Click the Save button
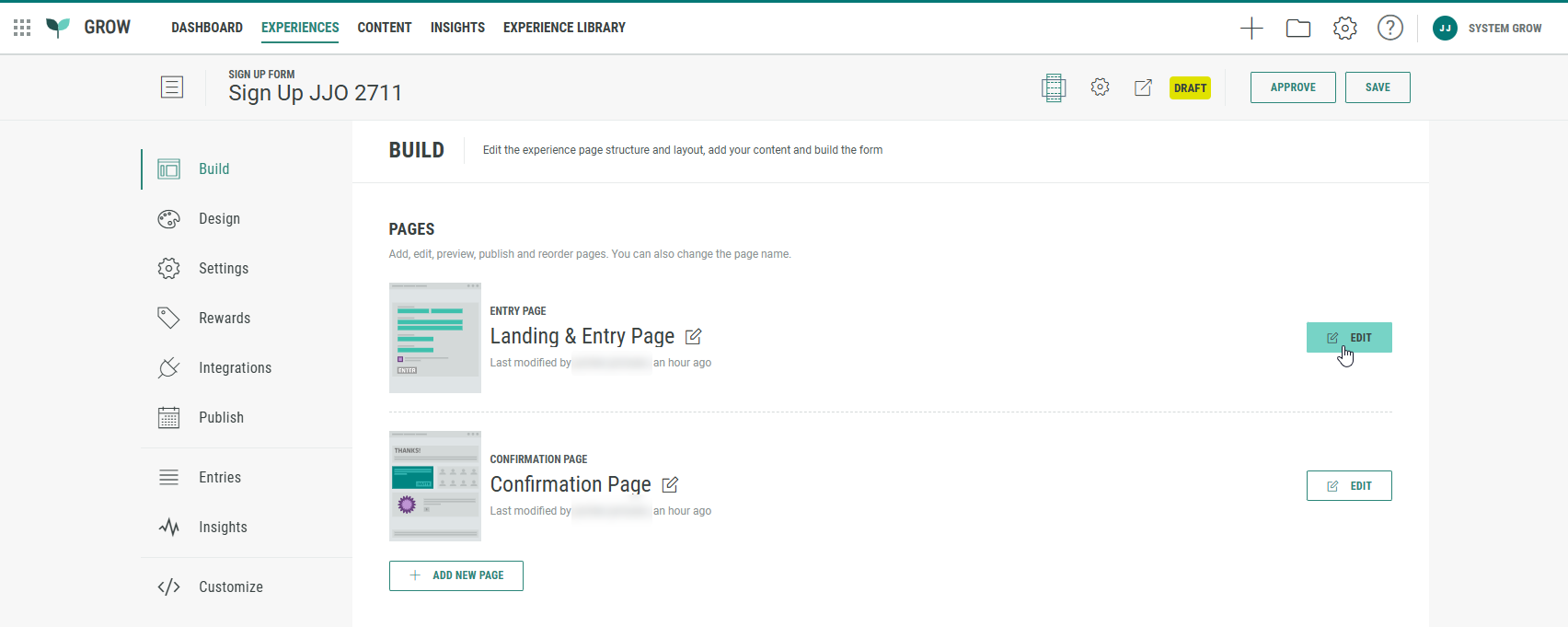 point(1377,87)
